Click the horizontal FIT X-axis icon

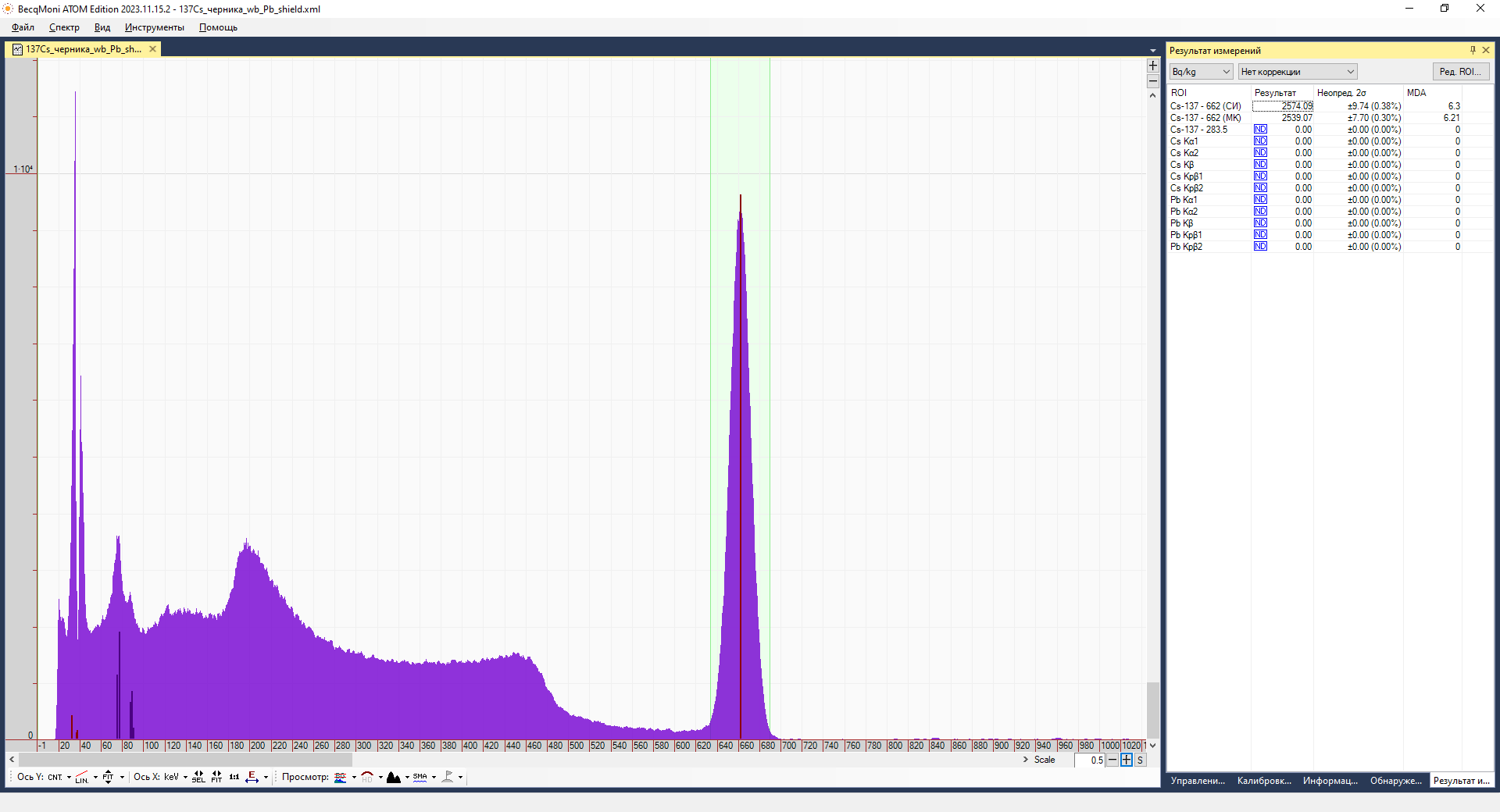(216, 777)
